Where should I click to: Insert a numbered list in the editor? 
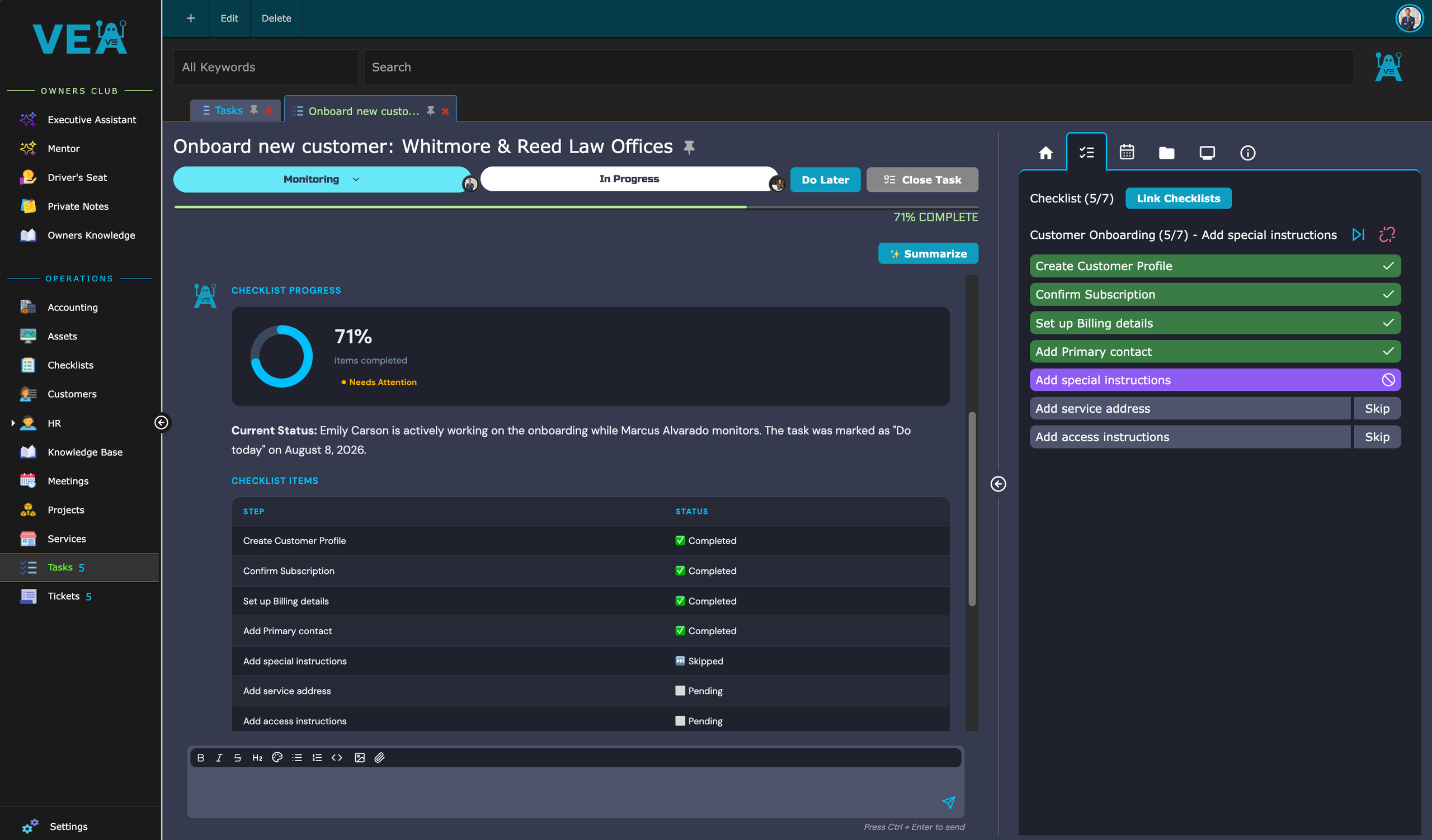tap(317, 758)
